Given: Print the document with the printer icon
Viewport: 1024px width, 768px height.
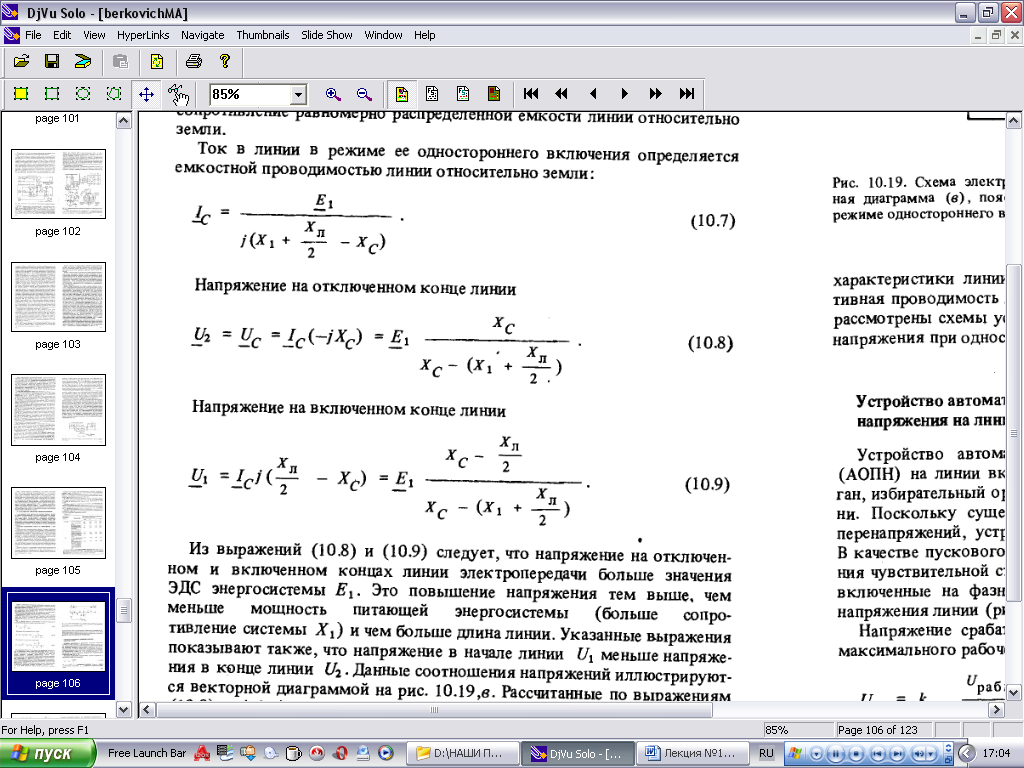Looking at the screenshot, I should coord(194,61).
